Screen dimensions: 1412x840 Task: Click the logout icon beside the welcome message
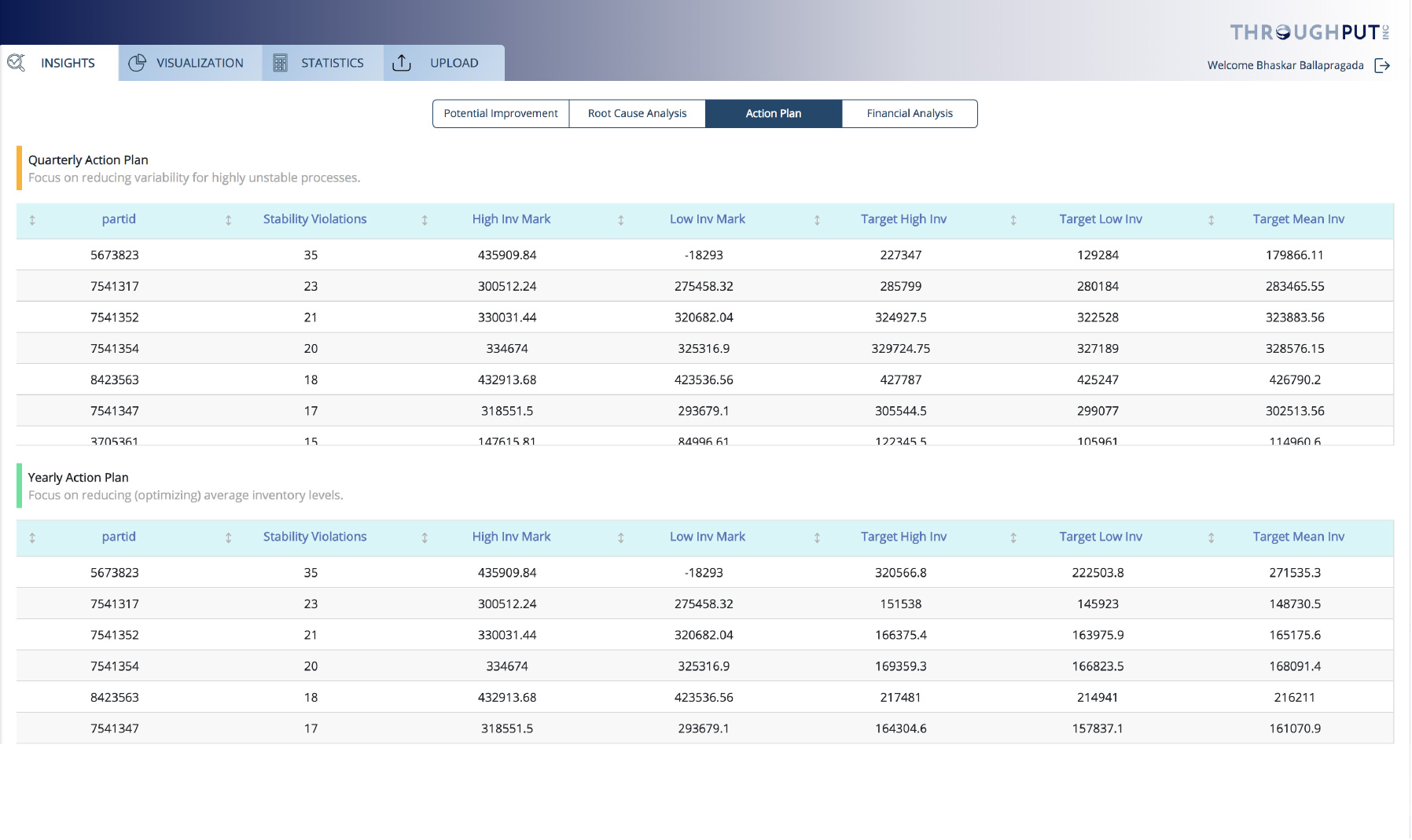coord(1382,66)
